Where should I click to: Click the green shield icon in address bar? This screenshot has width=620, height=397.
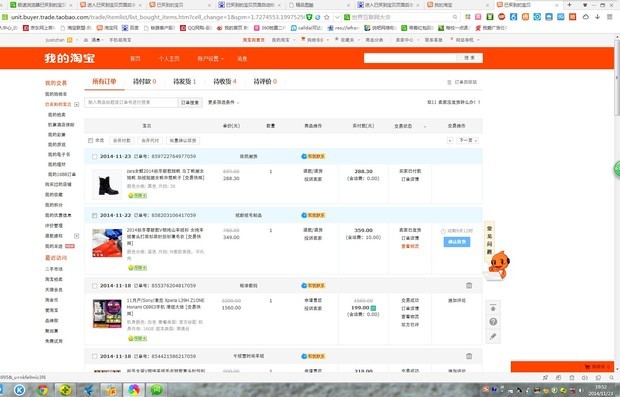[309, 17]
